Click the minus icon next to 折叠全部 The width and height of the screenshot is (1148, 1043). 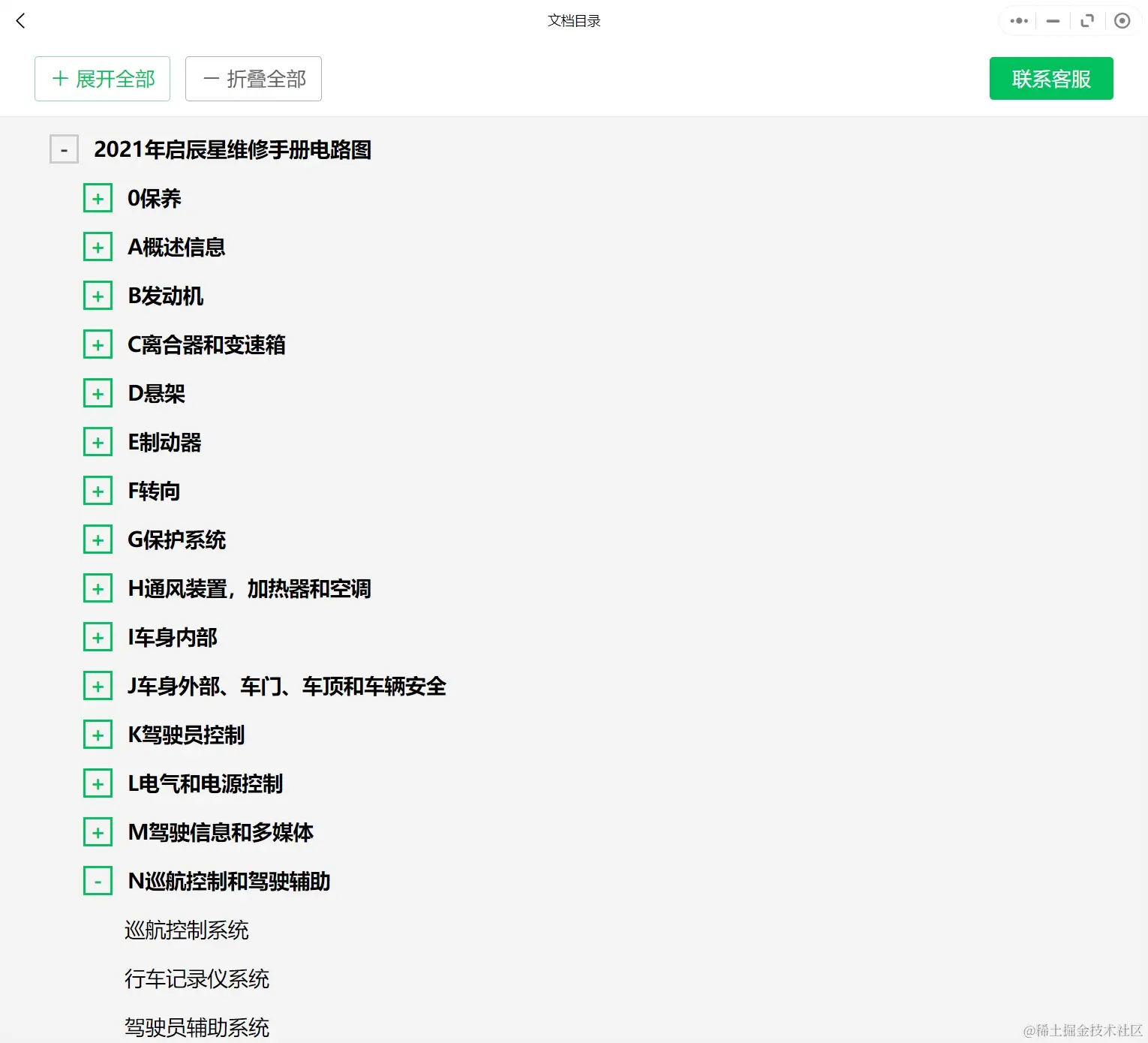(x=211, y=78)
